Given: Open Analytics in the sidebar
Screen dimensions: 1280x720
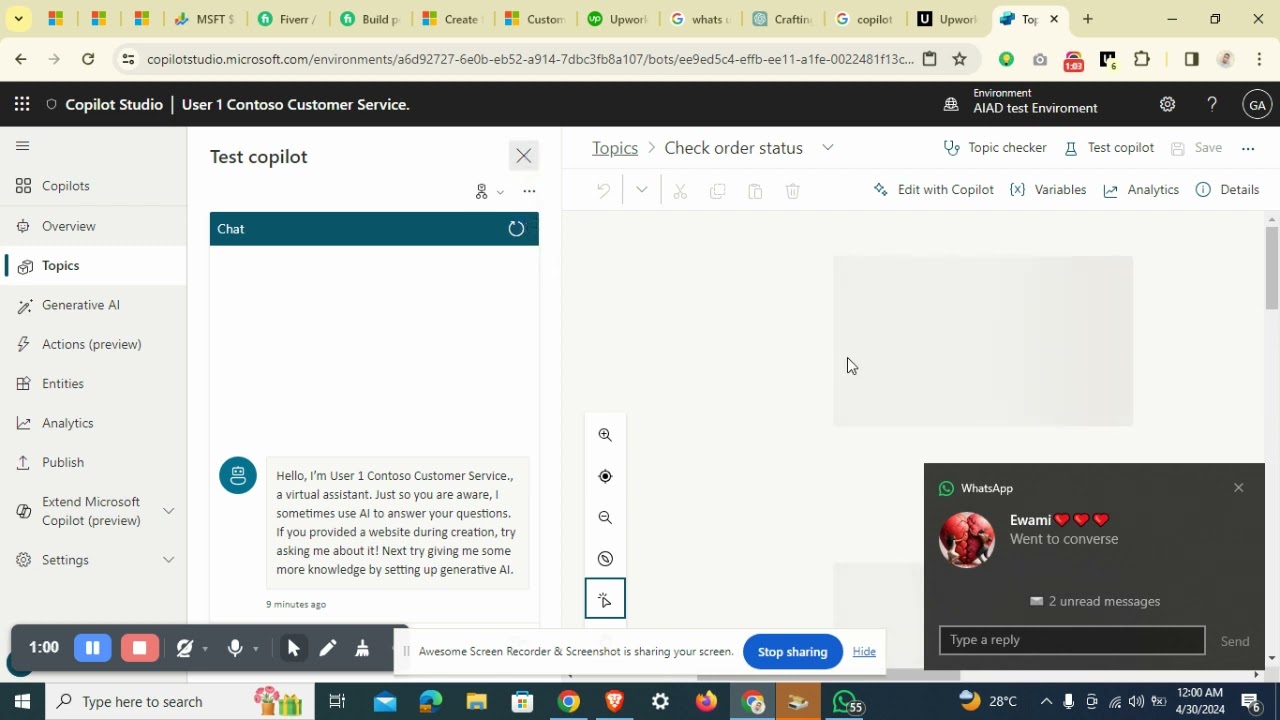Looking at the screenshot, I should (93, 423).
